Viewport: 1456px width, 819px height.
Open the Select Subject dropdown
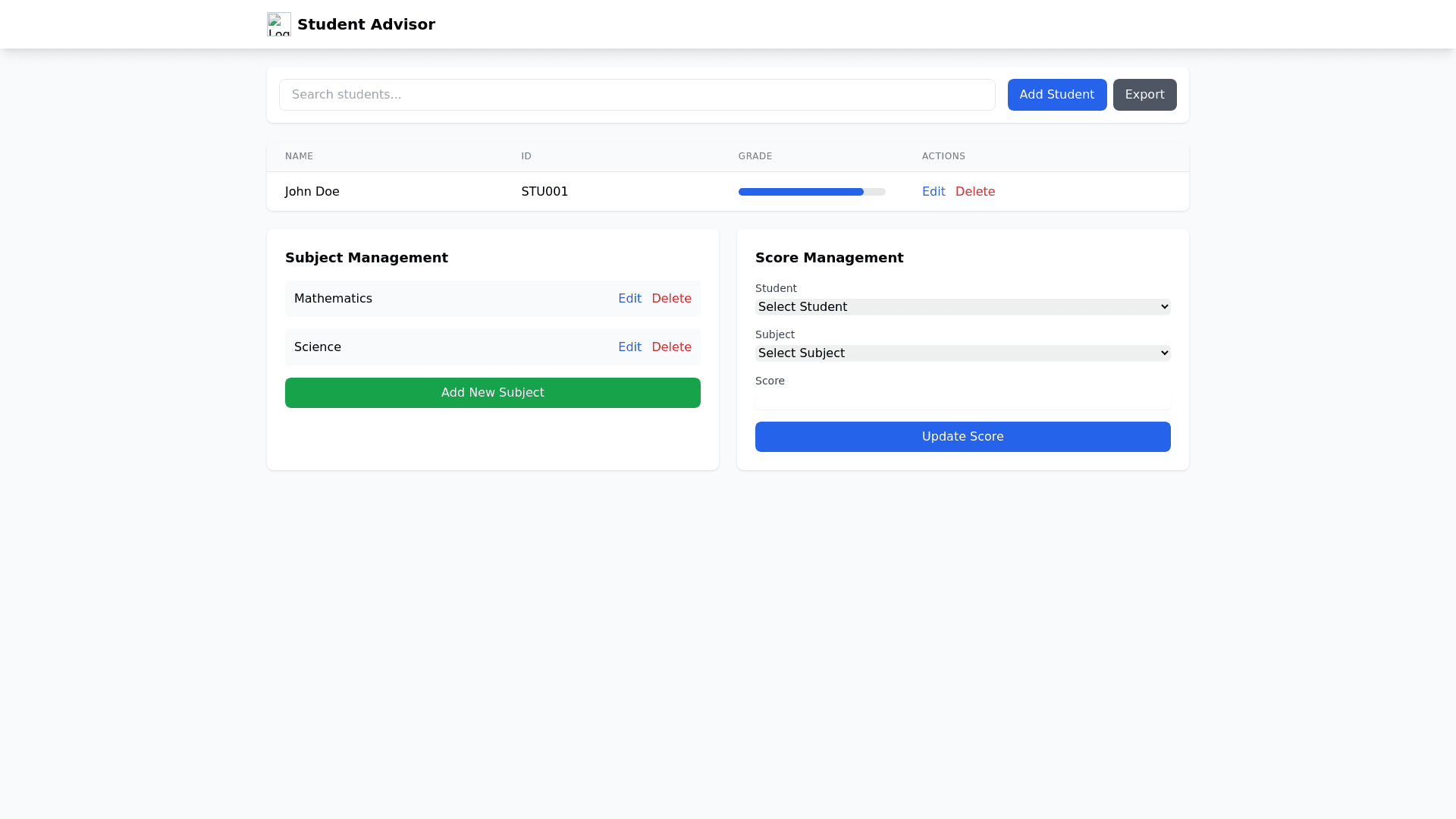962,353
